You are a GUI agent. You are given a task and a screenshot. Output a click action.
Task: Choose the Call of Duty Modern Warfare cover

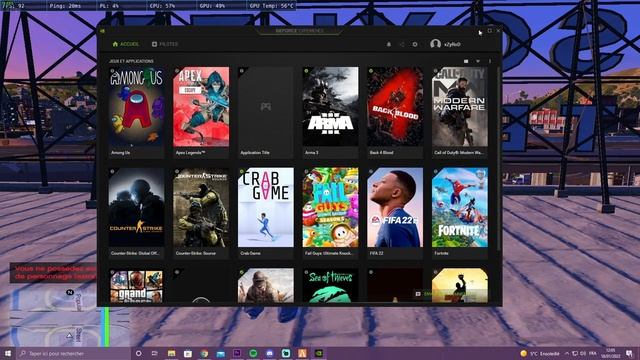(460, 107)
